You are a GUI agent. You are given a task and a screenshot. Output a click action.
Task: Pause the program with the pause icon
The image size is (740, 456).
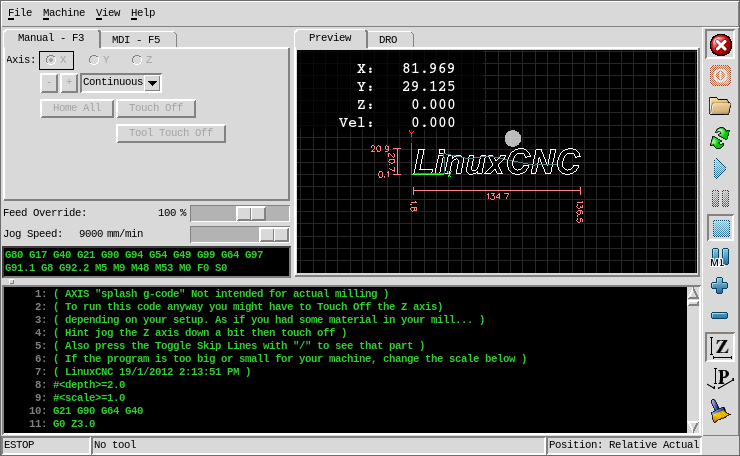coord(720,199)
